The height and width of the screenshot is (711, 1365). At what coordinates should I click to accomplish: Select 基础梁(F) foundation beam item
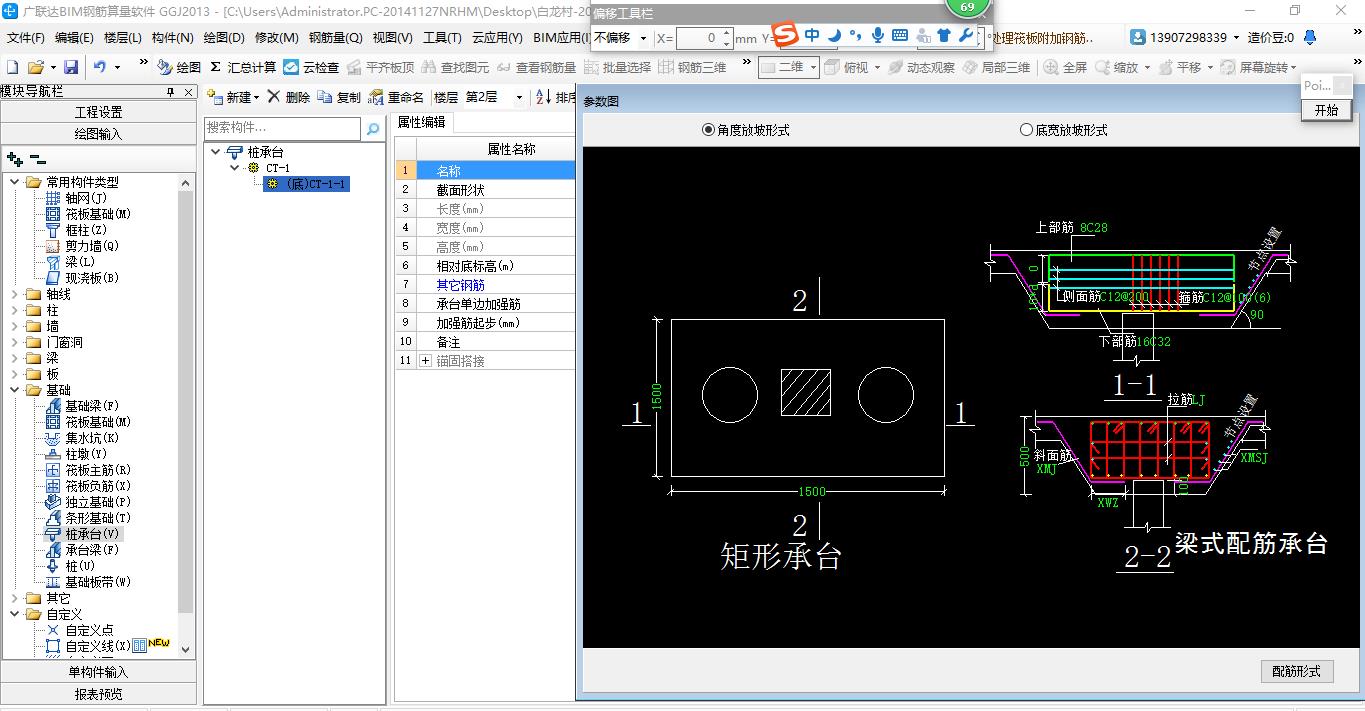(82, 406)
